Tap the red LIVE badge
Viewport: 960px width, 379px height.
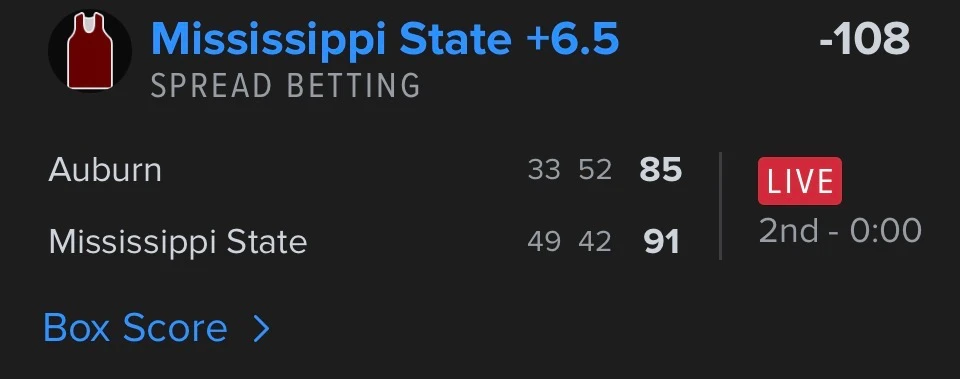pos(800,181)
